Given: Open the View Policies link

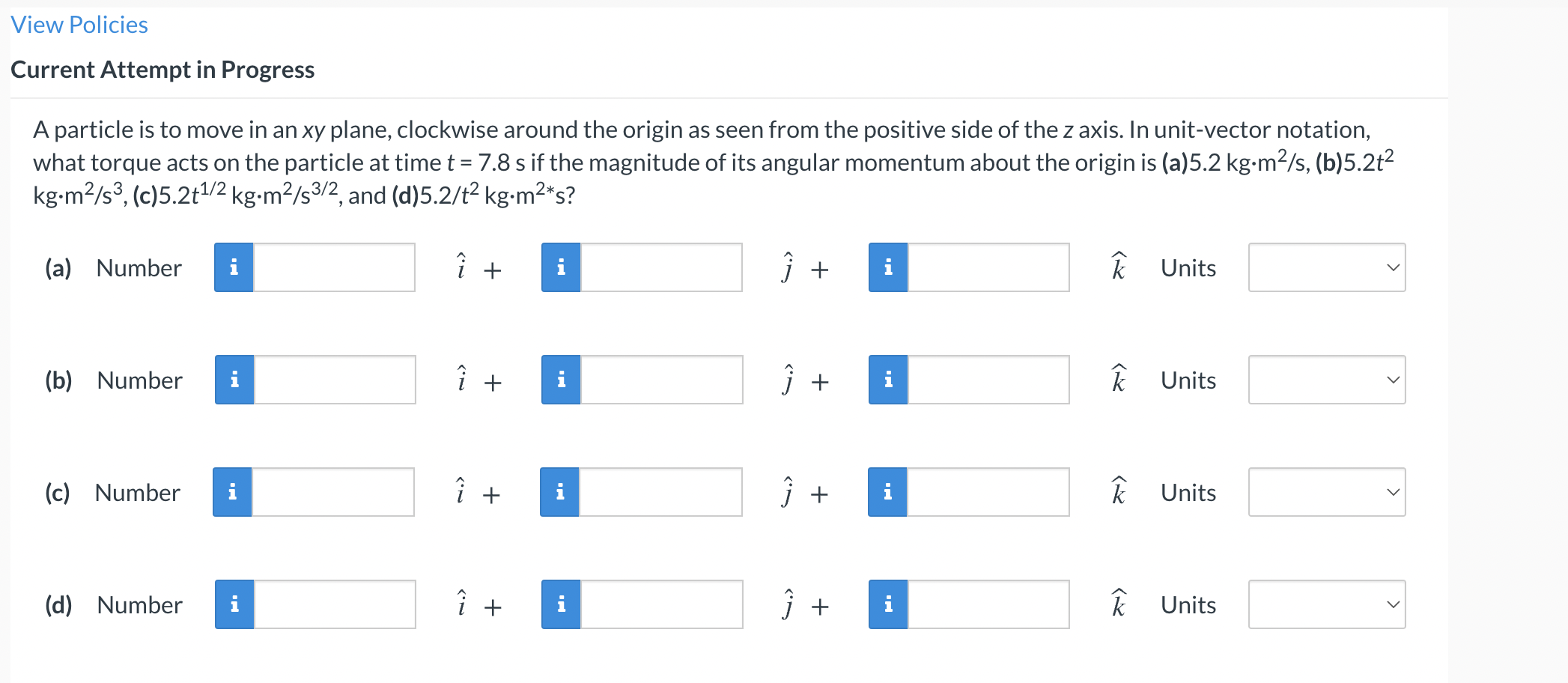Looking at the screenshot, I should pos(79,25).
